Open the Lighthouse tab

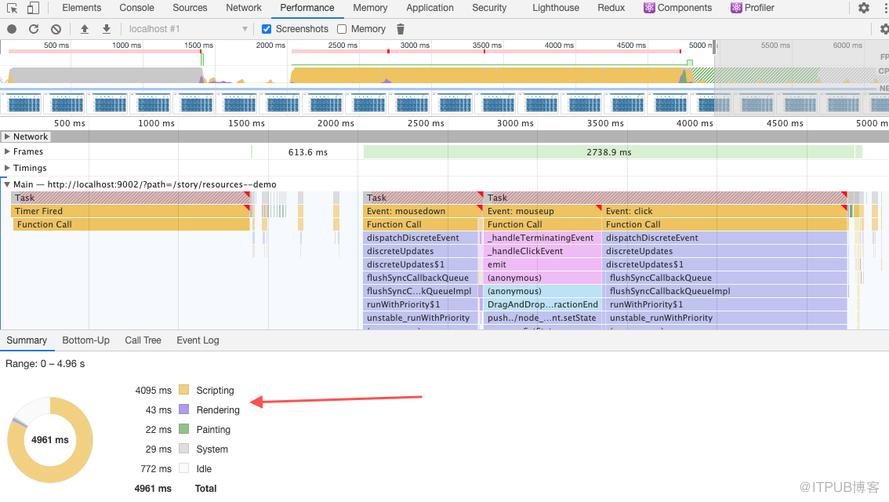tap(556, 8)
